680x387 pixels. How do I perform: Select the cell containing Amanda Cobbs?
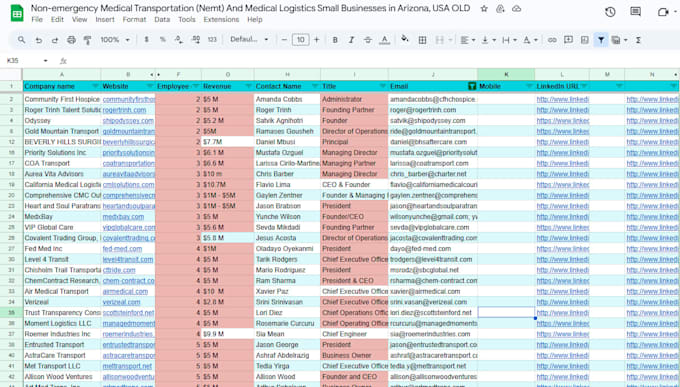pyautogui.click(x=287, y=99)
